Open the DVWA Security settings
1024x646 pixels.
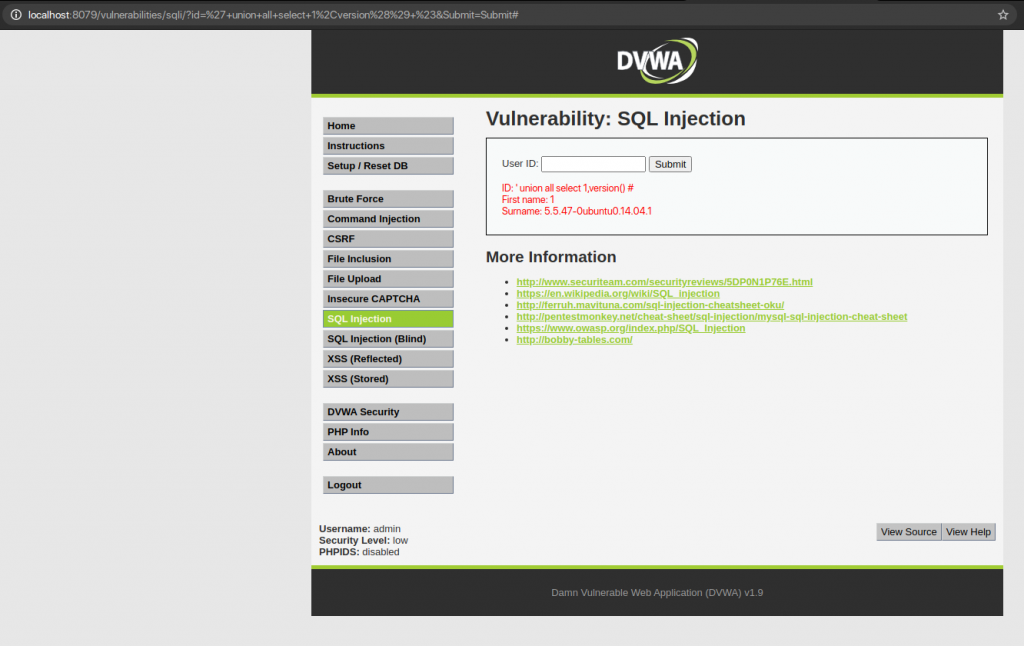pyautogui.click(x=388, y=411)
